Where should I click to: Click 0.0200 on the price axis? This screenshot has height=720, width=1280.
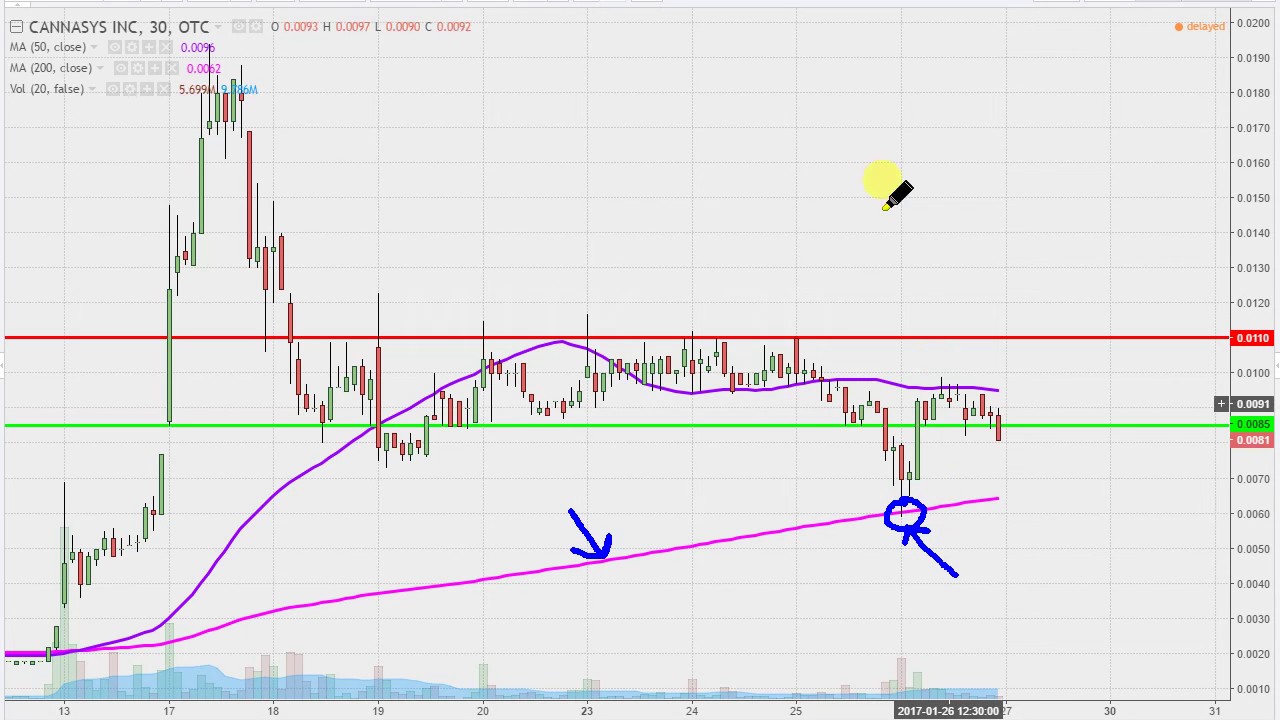coord(1253,23)
